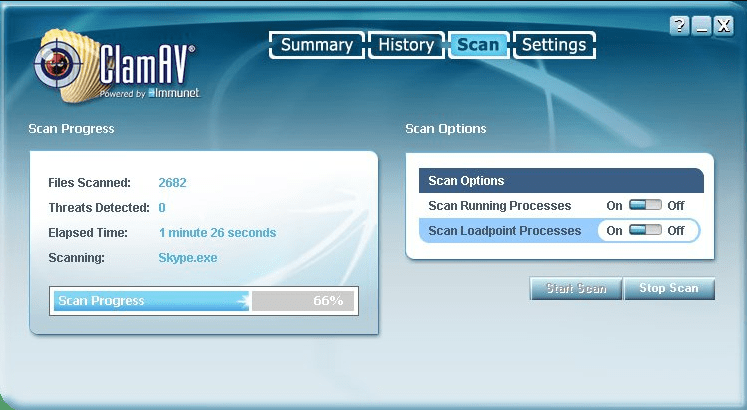Select the Scan tab
747x410 pixels.
(x=477, y=45)
